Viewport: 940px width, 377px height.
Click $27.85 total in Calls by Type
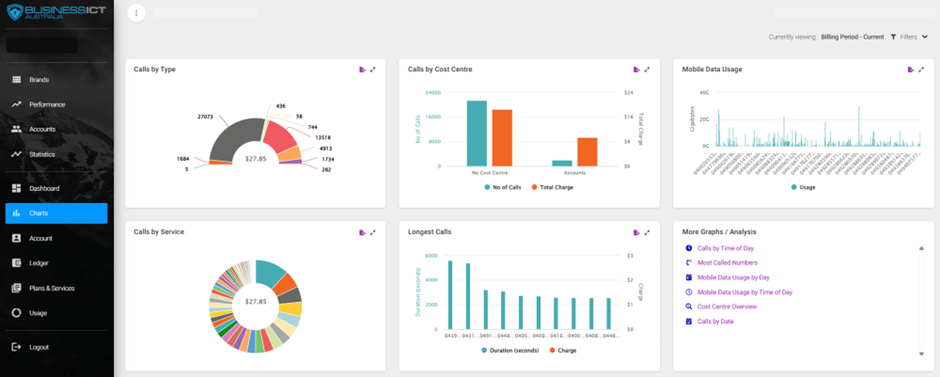pos(256,159)
